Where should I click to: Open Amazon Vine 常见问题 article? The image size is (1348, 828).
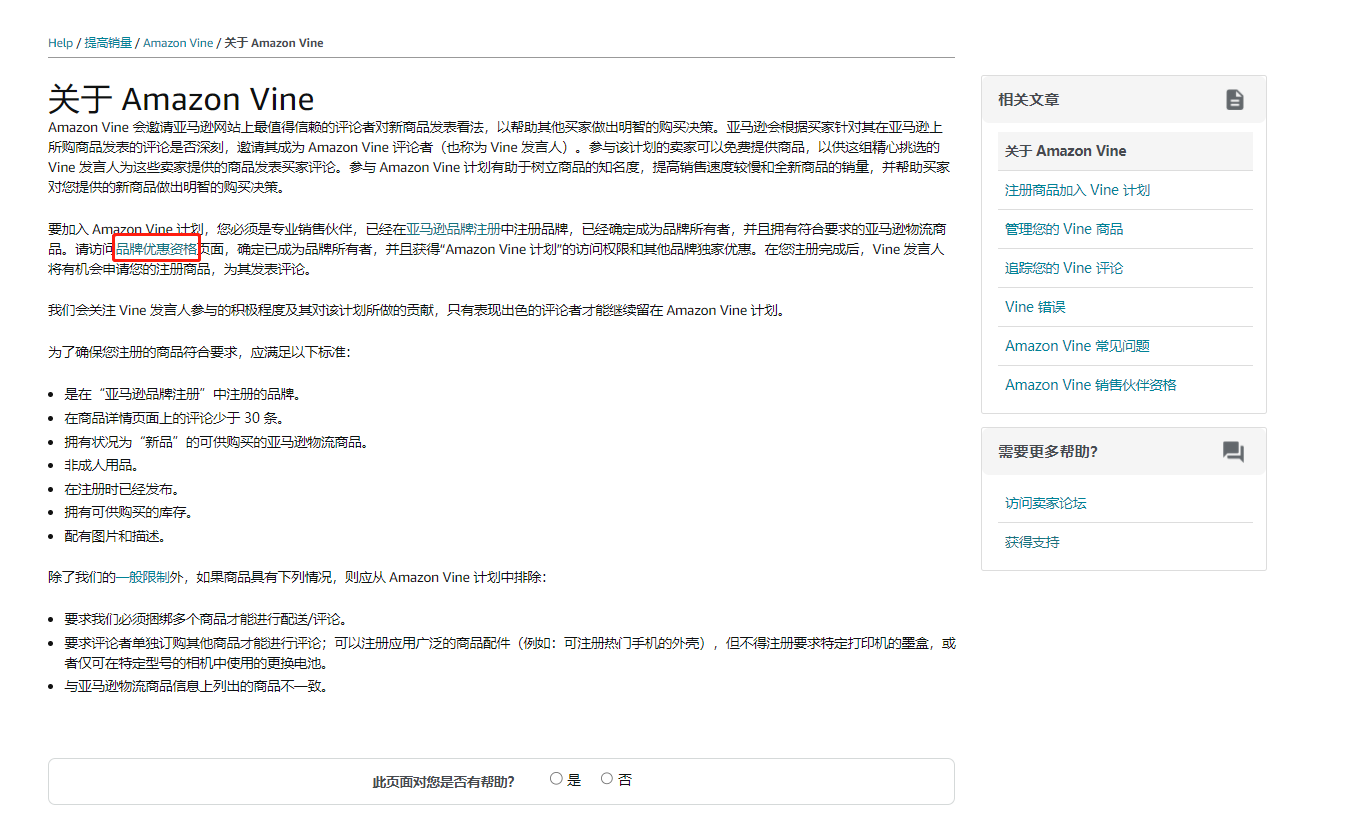(1077, 346)
